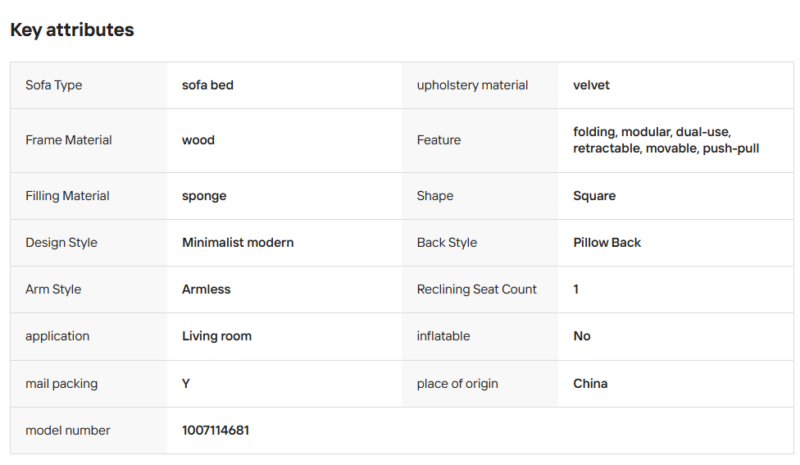Select the Filling Material label
This screenshot has height=465, width=800.
tap(67, 196)
